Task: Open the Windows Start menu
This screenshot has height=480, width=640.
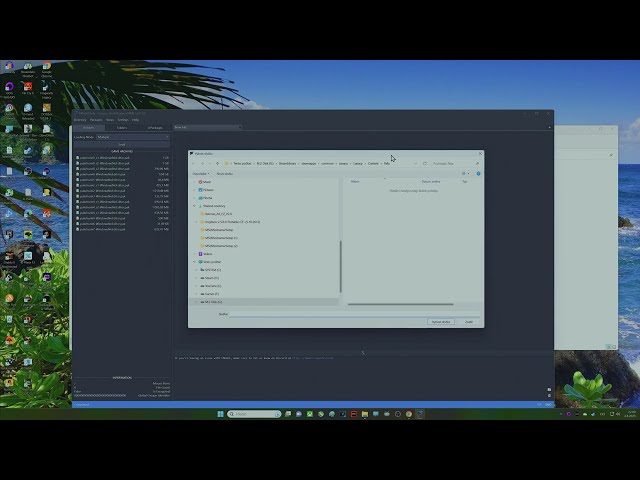Action: (x=220, y=414)
